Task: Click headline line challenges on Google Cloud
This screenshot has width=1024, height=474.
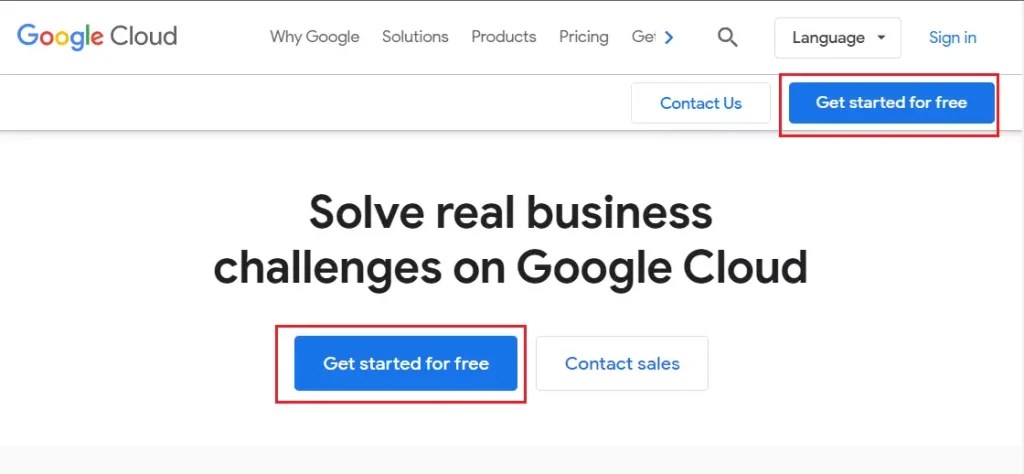Action: [510, 267]
